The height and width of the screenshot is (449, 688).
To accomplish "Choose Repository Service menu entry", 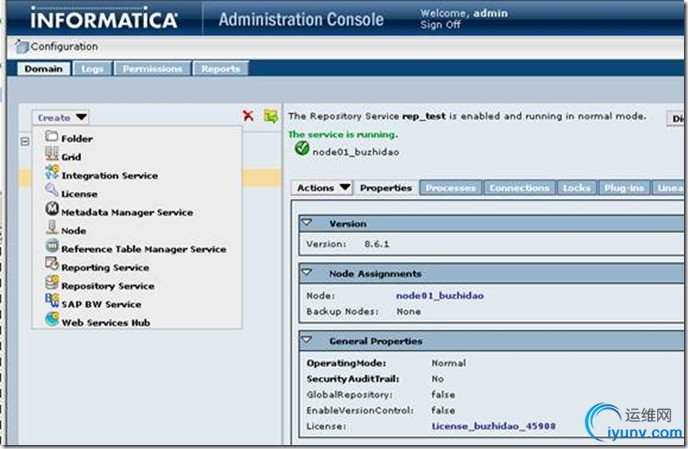I will tap(108, 286).
